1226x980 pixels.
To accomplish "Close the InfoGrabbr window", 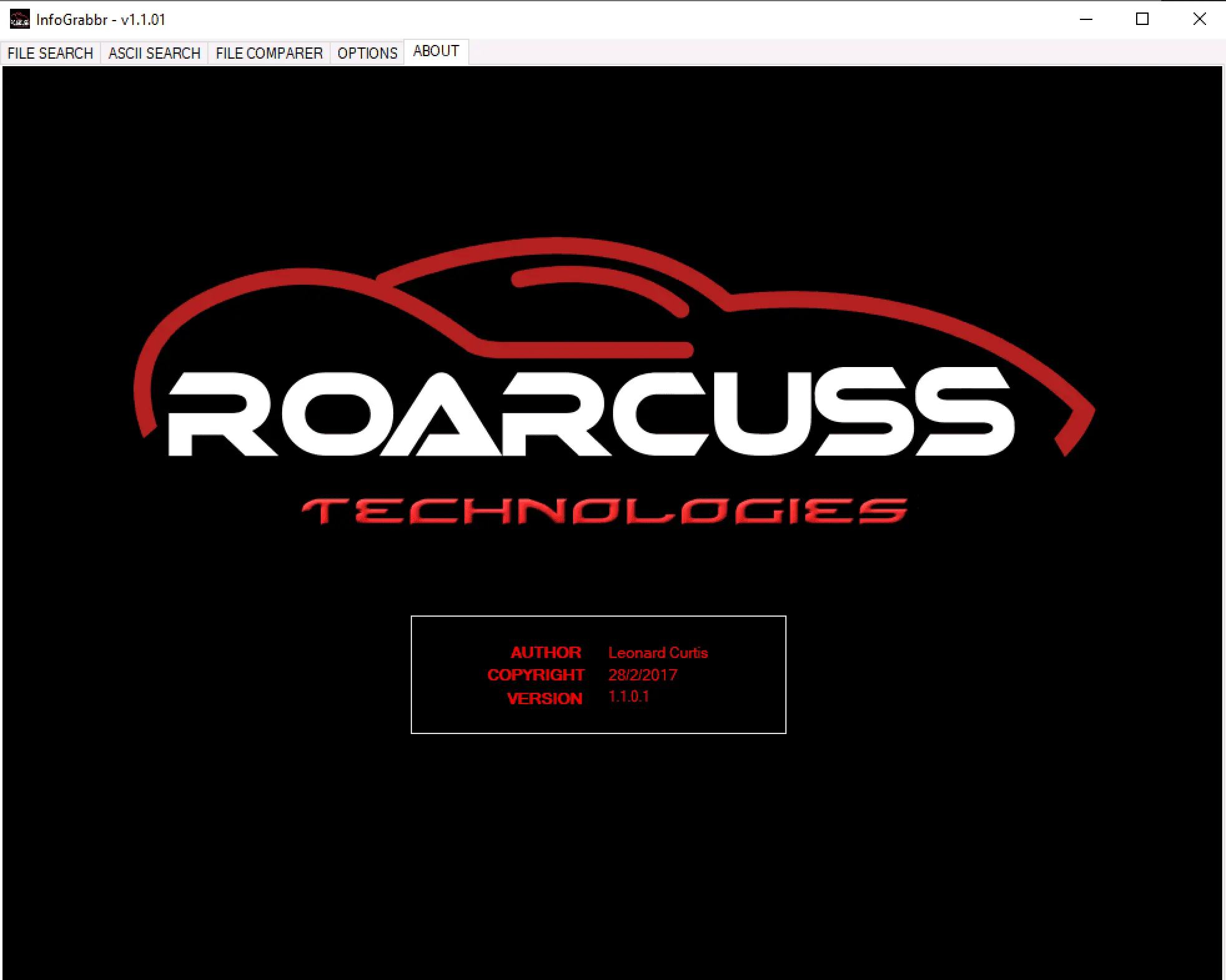I will pyautogui.click(x=1199, y=19).
